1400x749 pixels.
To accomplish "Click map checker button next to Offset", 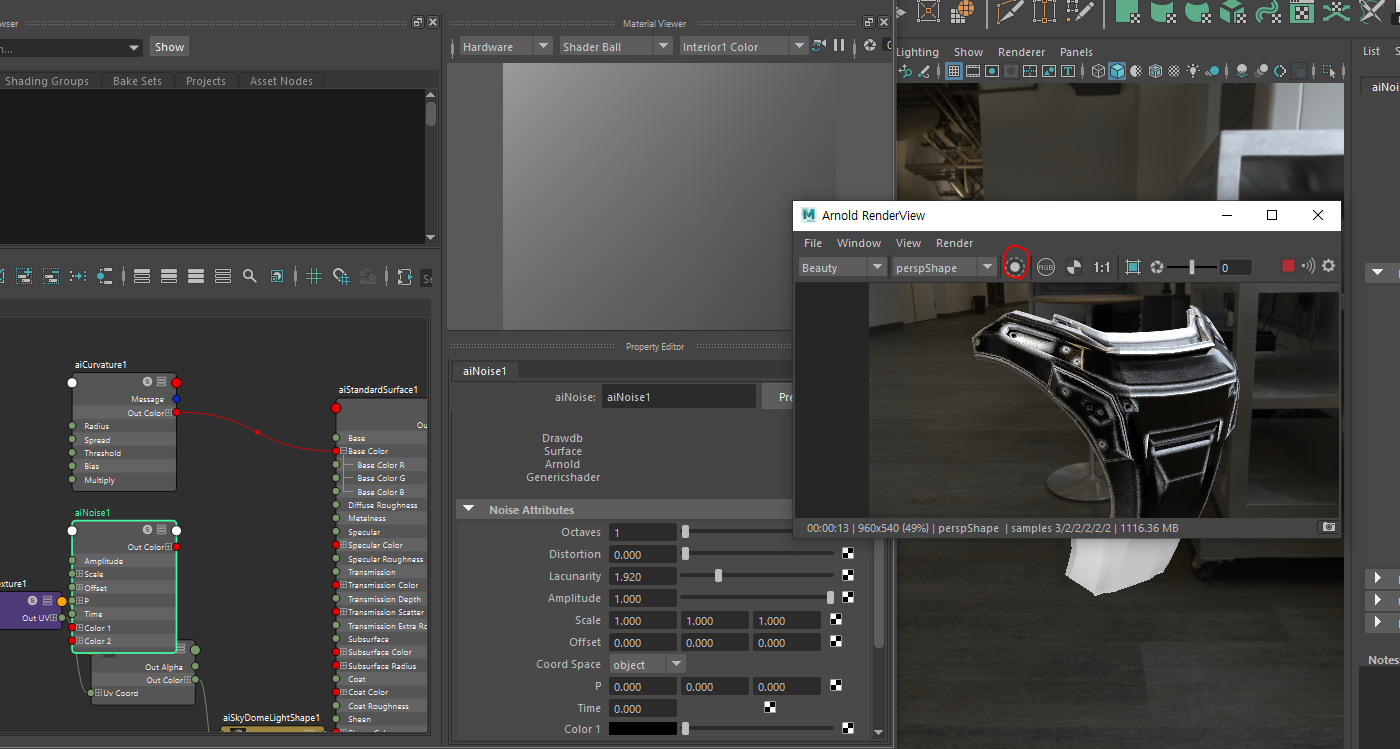I will pyautogui.click(x=836, y=642).
